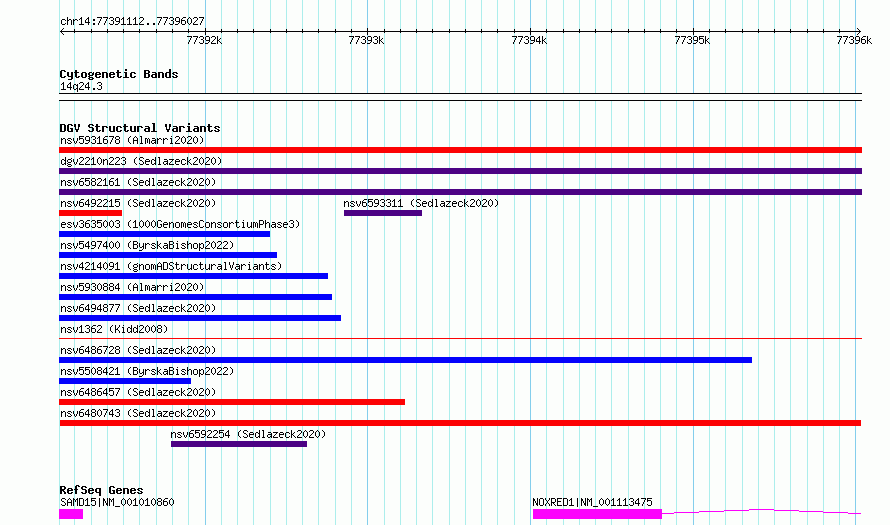Click the purple dgv2210n223 variant bar
Image resolution: width=890 pixels, height=525 pixels.
click(460, 171)
